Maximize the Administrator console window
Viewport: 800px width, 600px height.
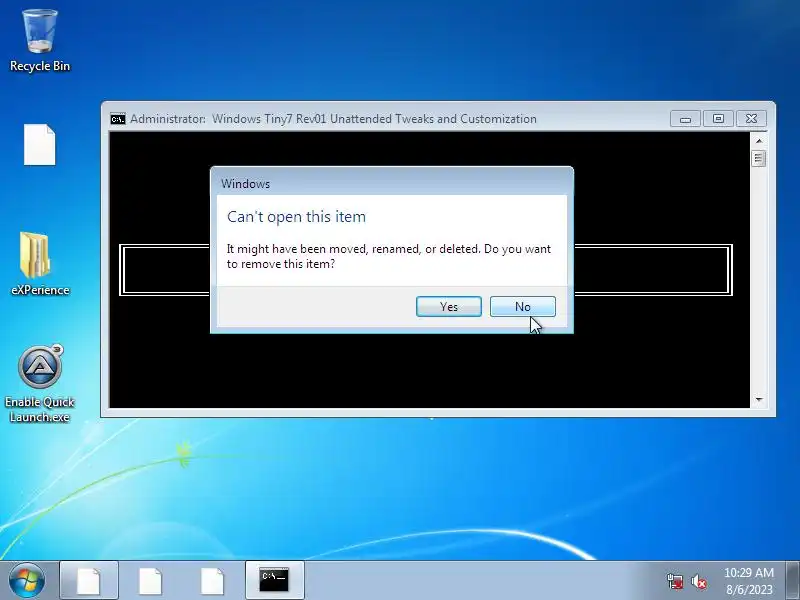(x=718, y=119)
